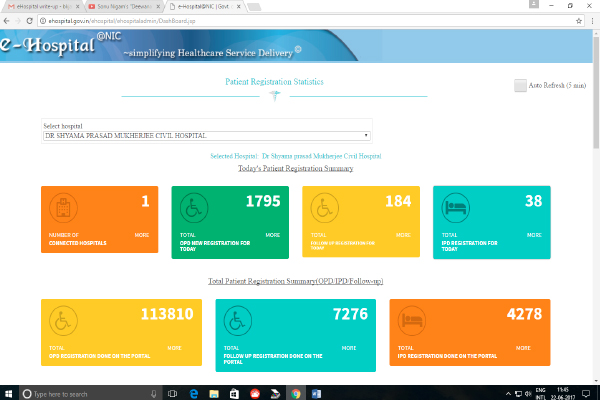Enable Auto Refresh (5 min) checkbox
Image resolution: width=600 pixels, height=400 pixels.
(x=520, y=85)
